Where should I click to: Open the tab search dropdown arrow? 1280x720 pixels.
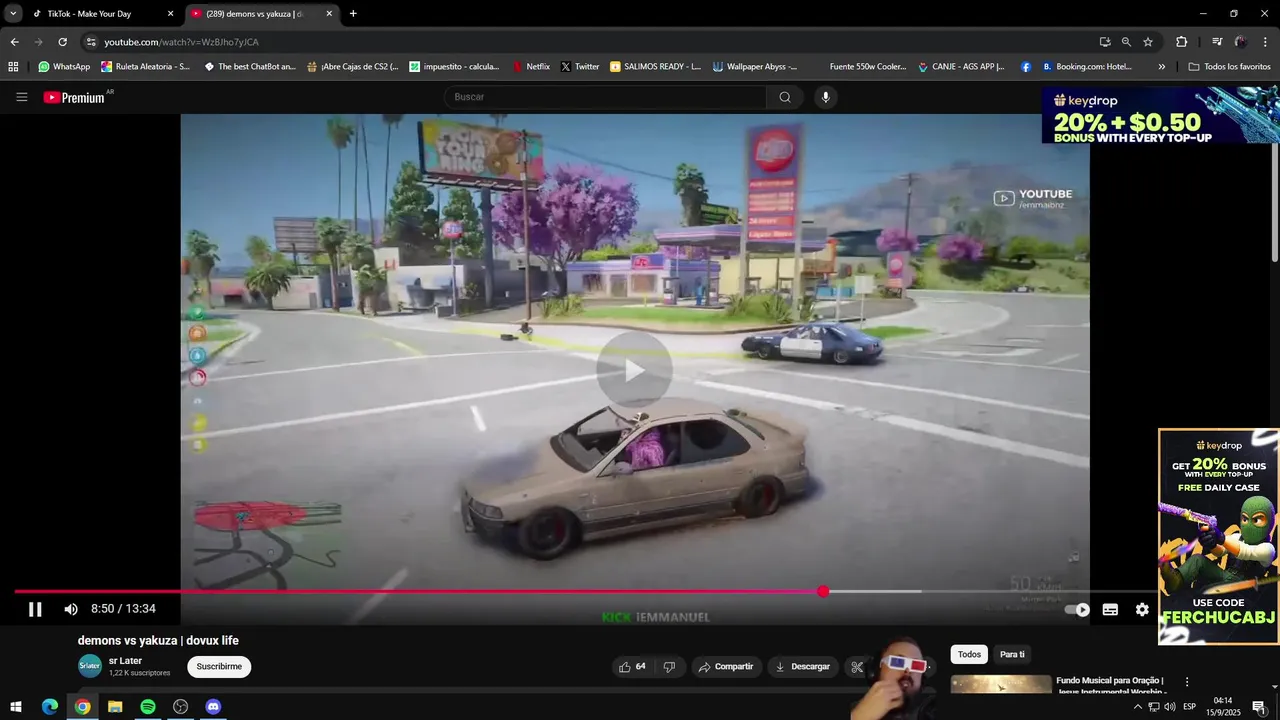point(13,14)
